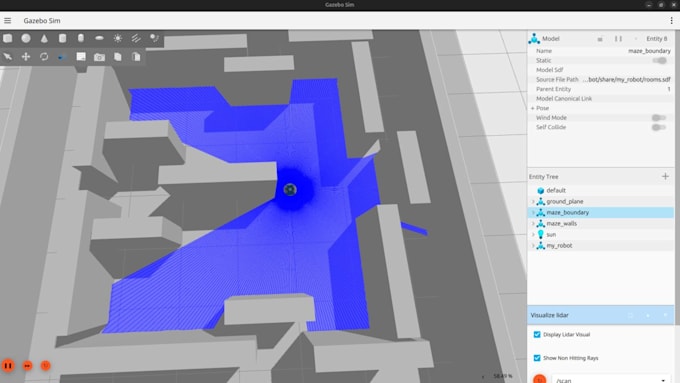Select the translate (move) tool
Image resolution: width=680 pixels, height=383 pixels.
[26, 57]
